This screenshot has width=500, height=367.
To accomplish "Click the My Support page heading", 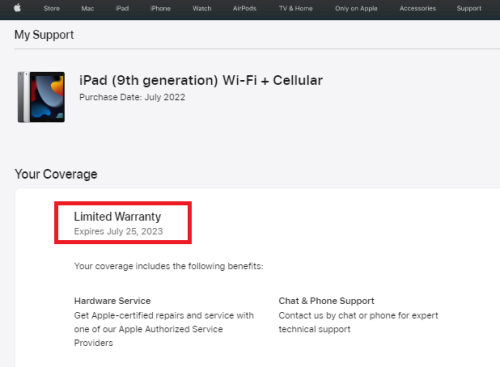I will click(x=44, y=35).
